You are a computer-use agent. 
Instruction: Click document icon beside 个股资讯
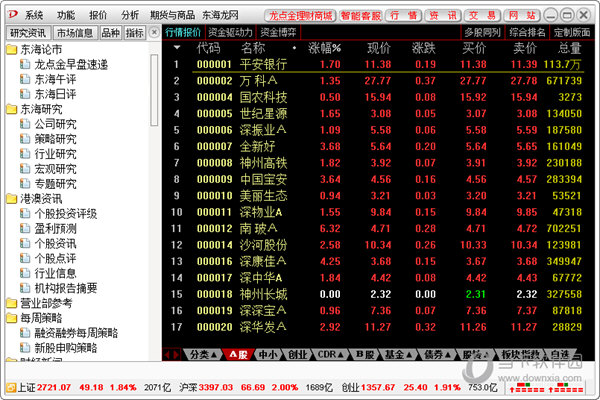25,243
